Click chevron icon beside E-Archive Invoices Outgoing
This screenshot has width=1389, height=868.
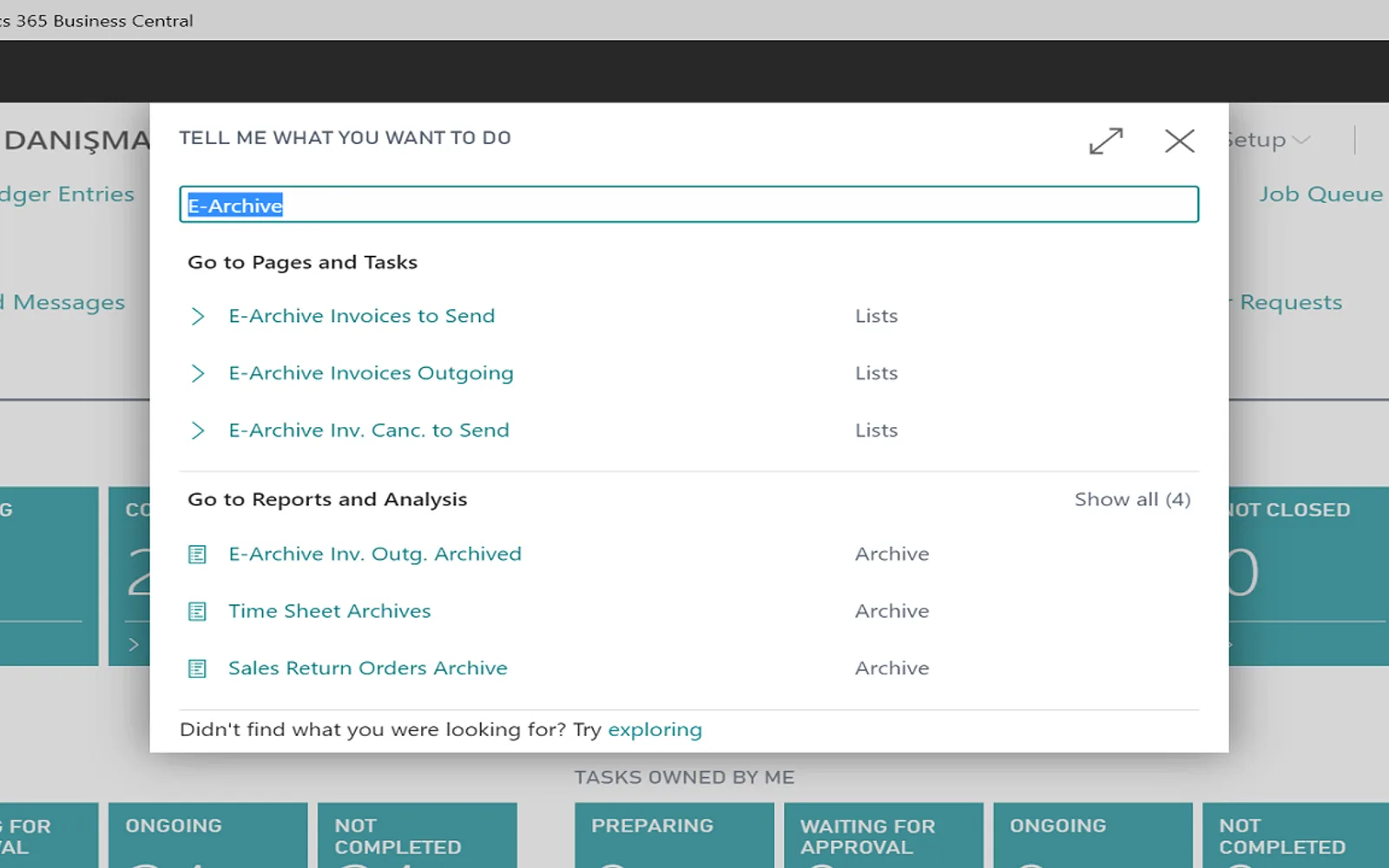198,373
